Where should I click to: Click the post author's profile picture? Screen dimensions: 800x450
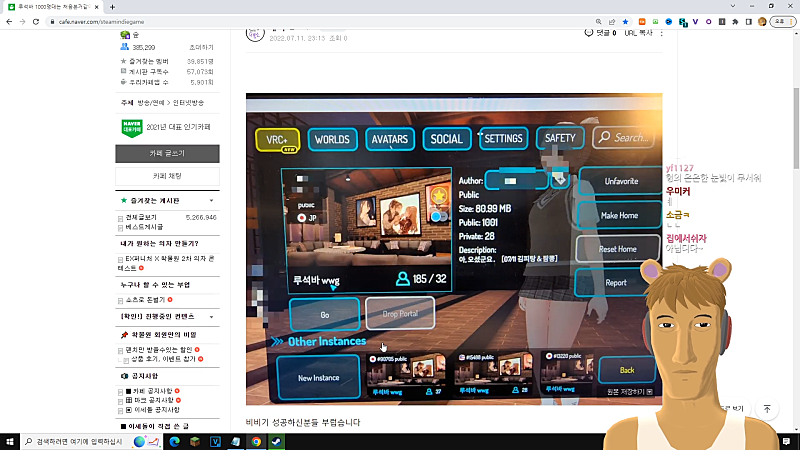(x=255, y=34)
